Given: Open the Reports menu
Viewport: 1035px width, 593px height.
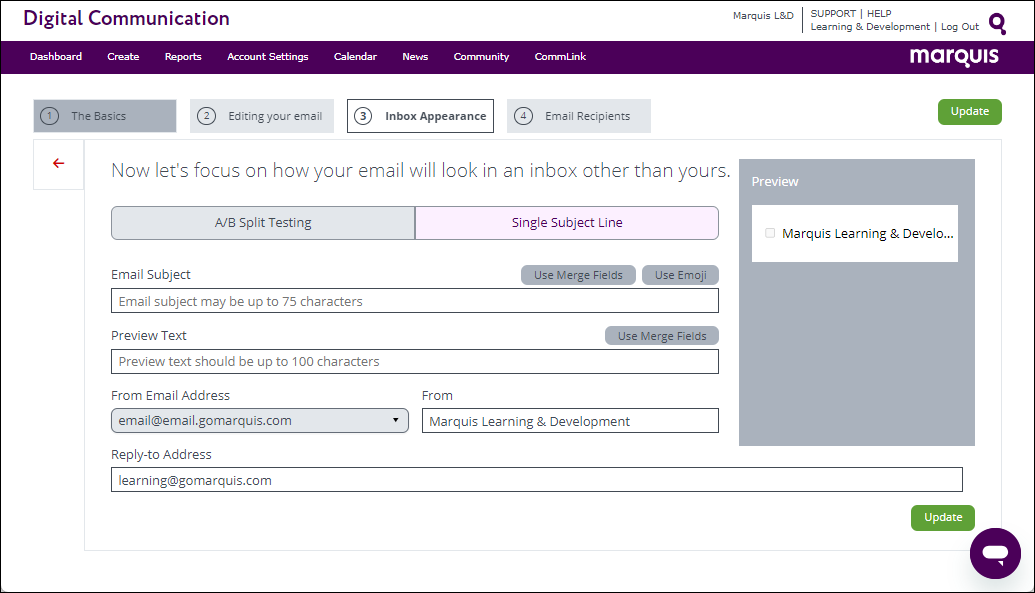Looking at the screenshot, I should click(x=183, y=57).
